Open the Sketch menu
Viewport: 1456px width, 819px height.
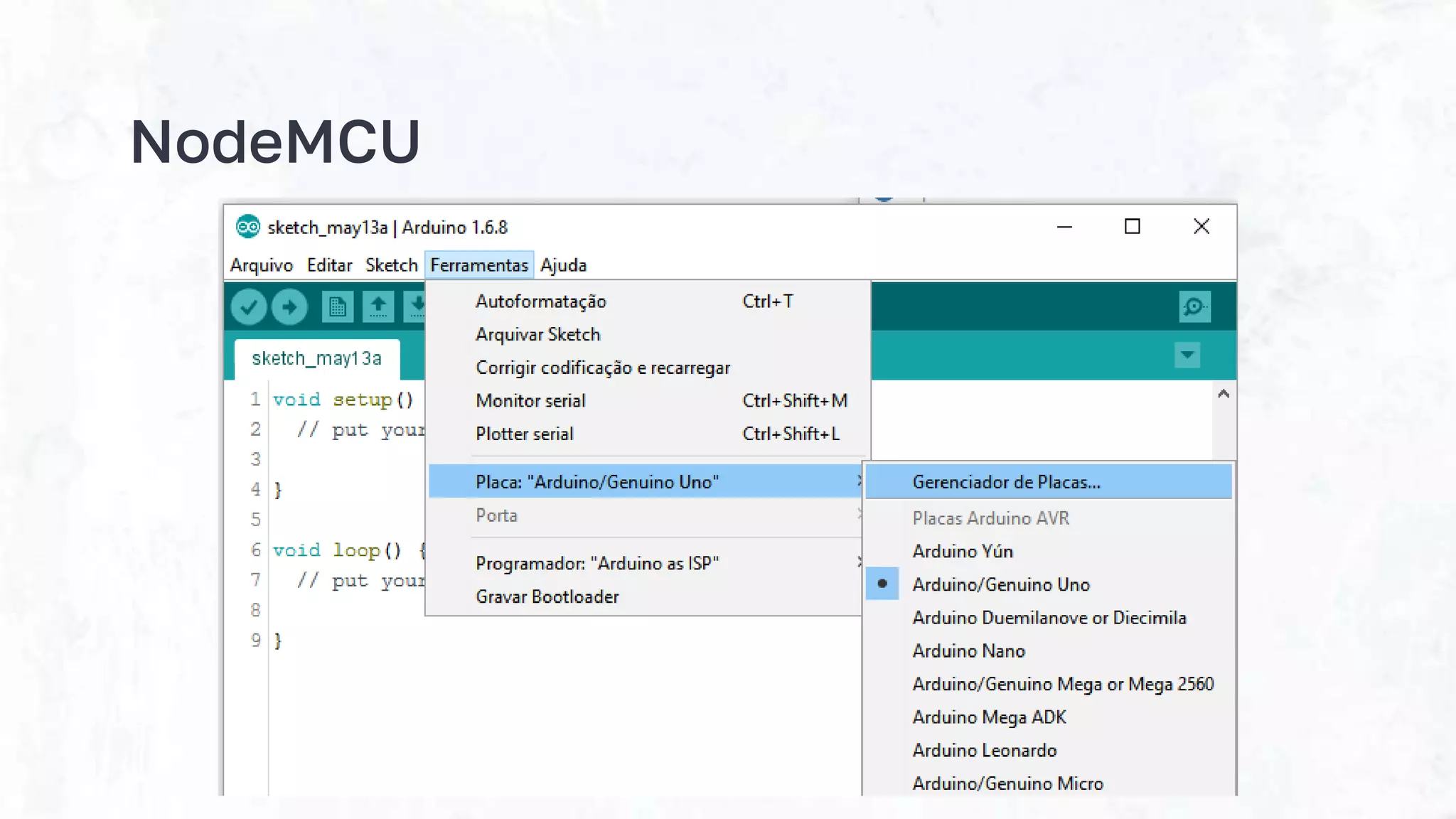391,265
